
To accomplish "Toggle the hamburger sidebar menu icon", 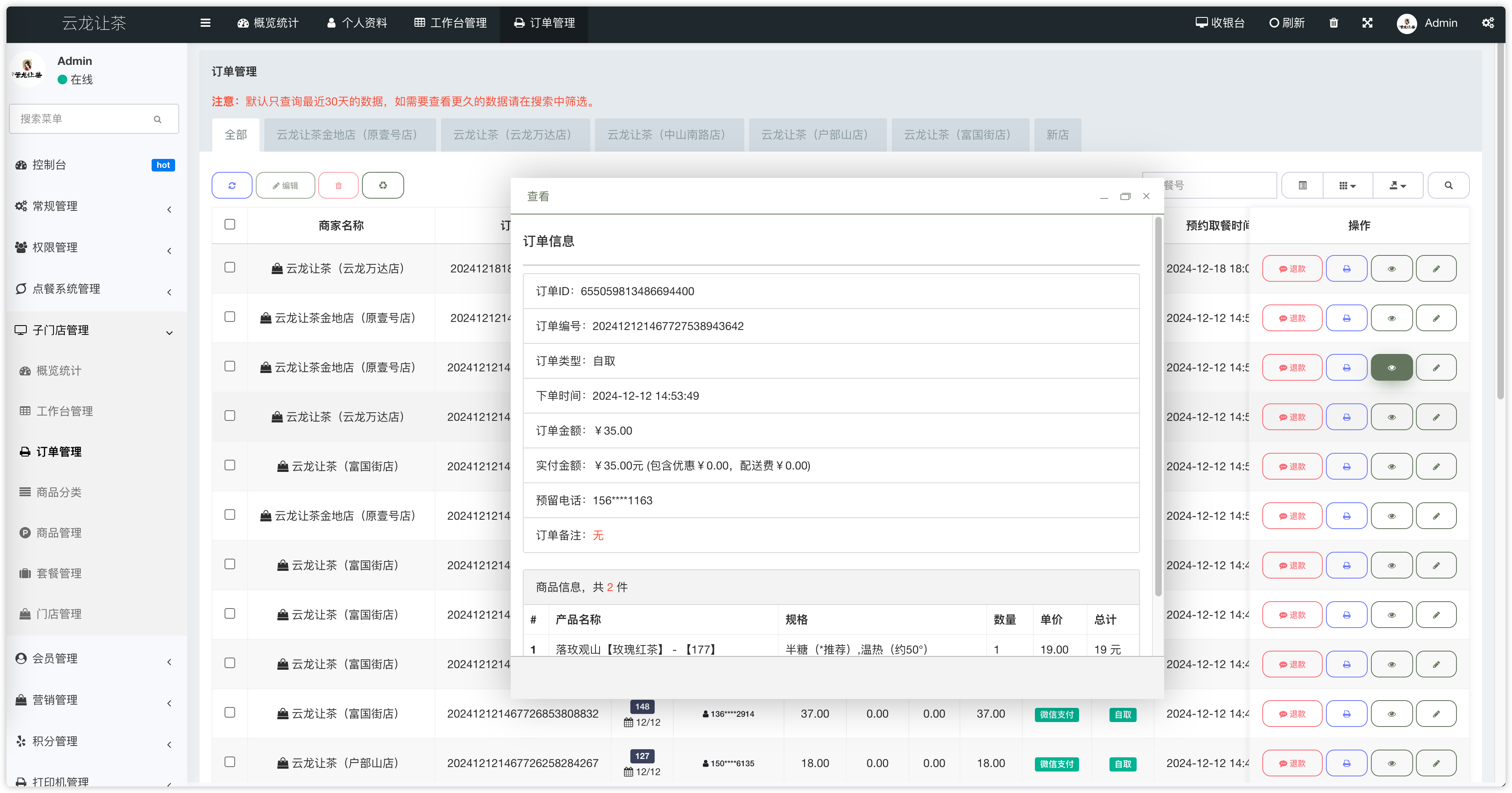I will click(x=206, y=23).
